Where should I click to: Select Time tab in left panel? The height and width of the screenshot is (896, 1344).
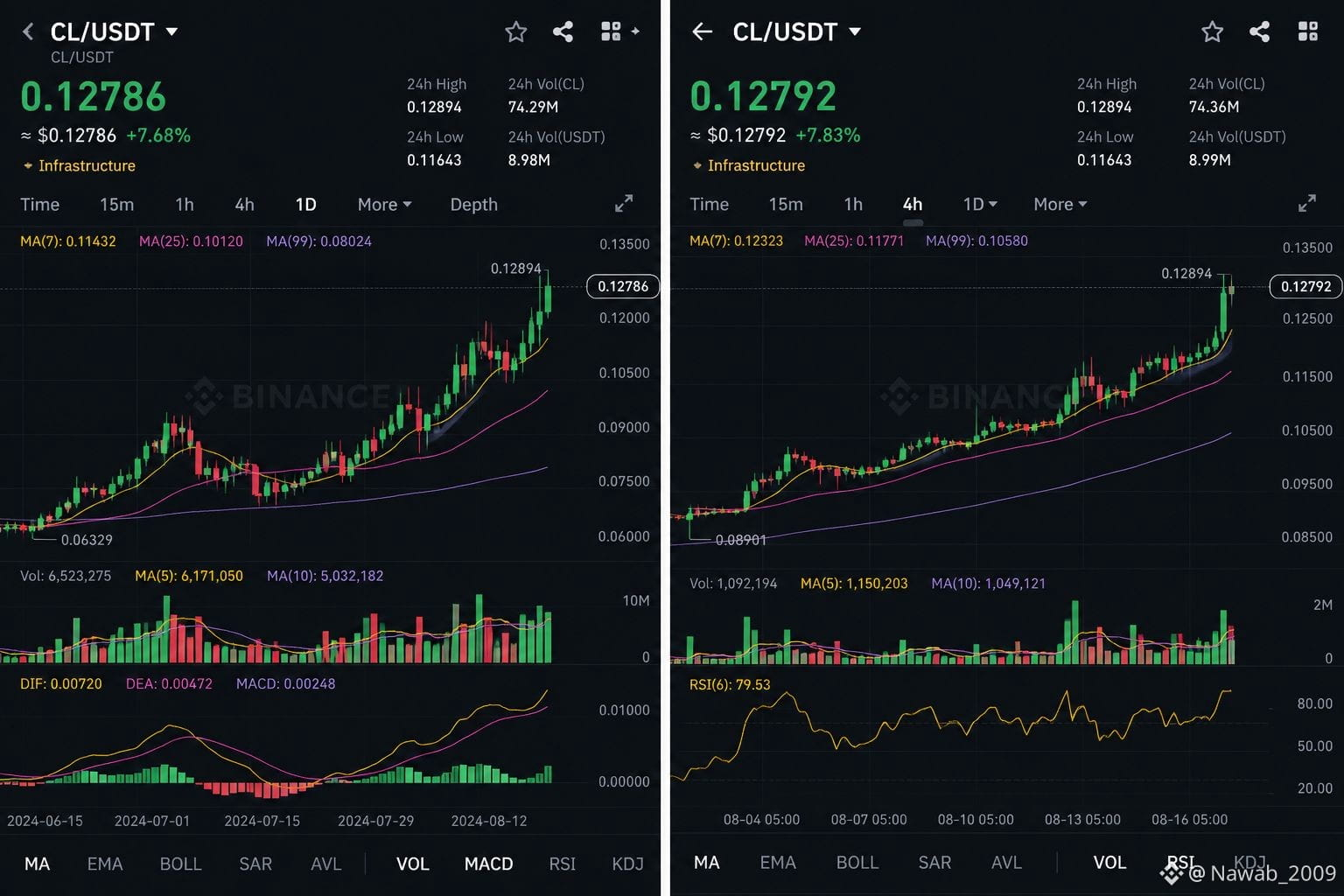[x=40, y=204]
